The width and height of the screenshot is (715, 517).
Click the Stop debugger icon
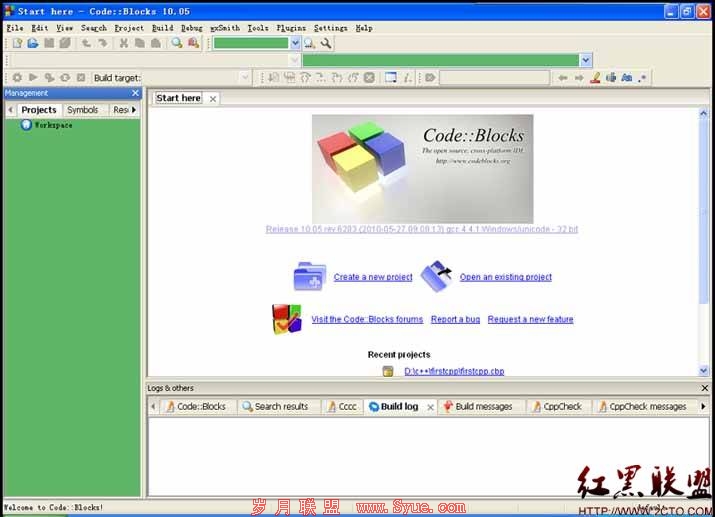tap(369, 78)
